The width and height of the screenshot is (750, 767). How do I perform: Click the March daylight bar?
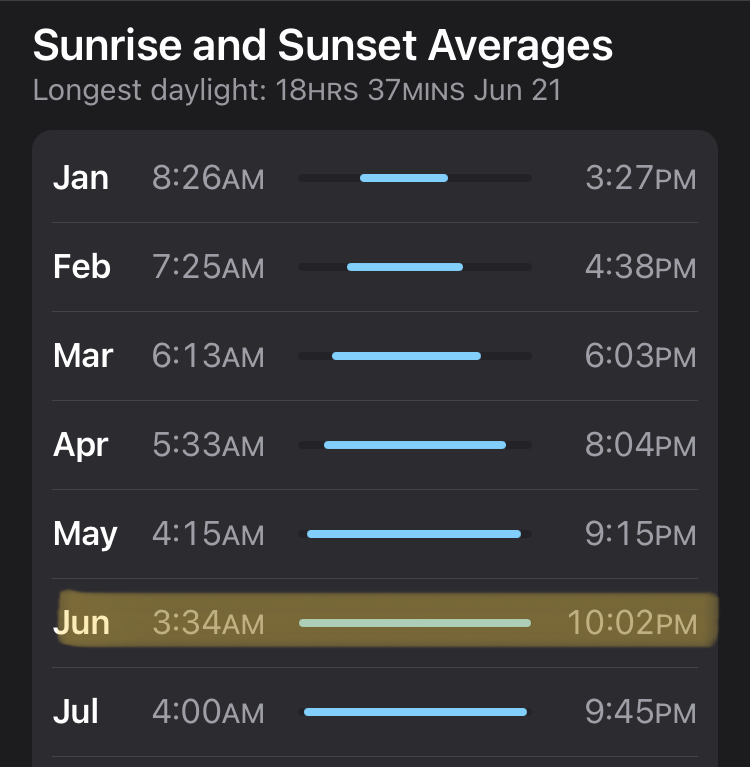click(406, 356)
